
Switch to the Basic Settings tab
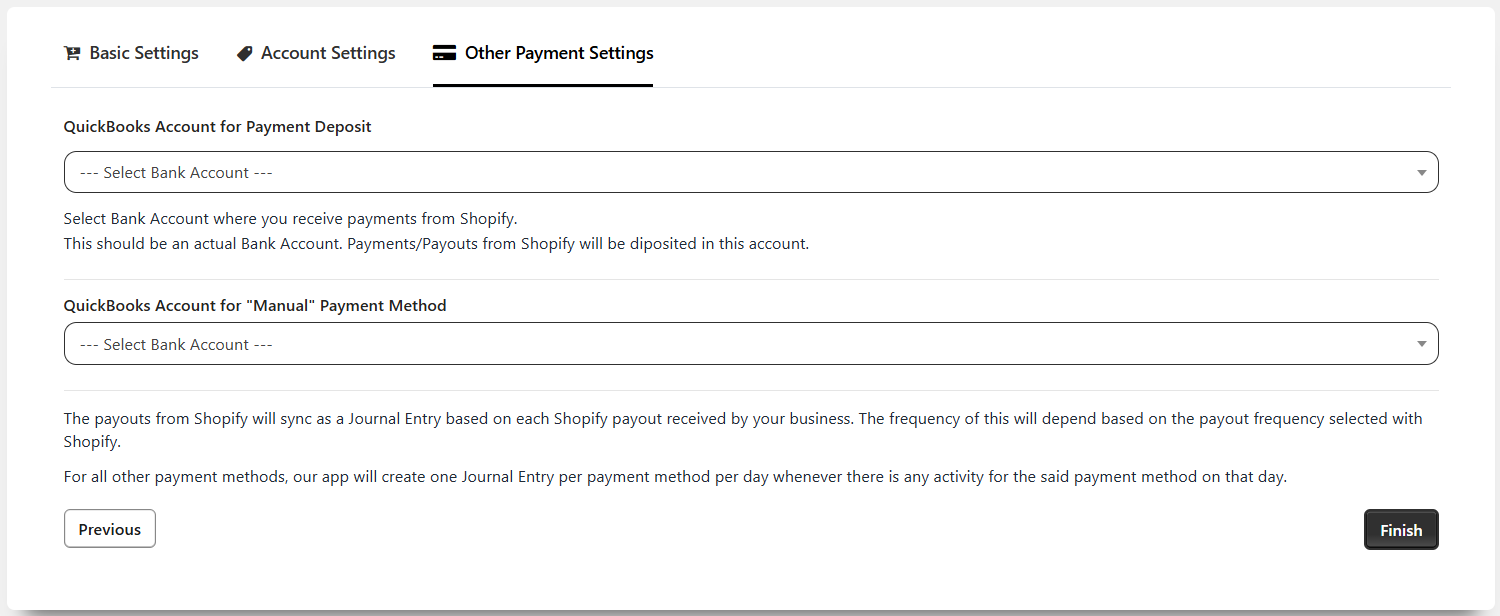pyautogui.click(x=144, y=54)
